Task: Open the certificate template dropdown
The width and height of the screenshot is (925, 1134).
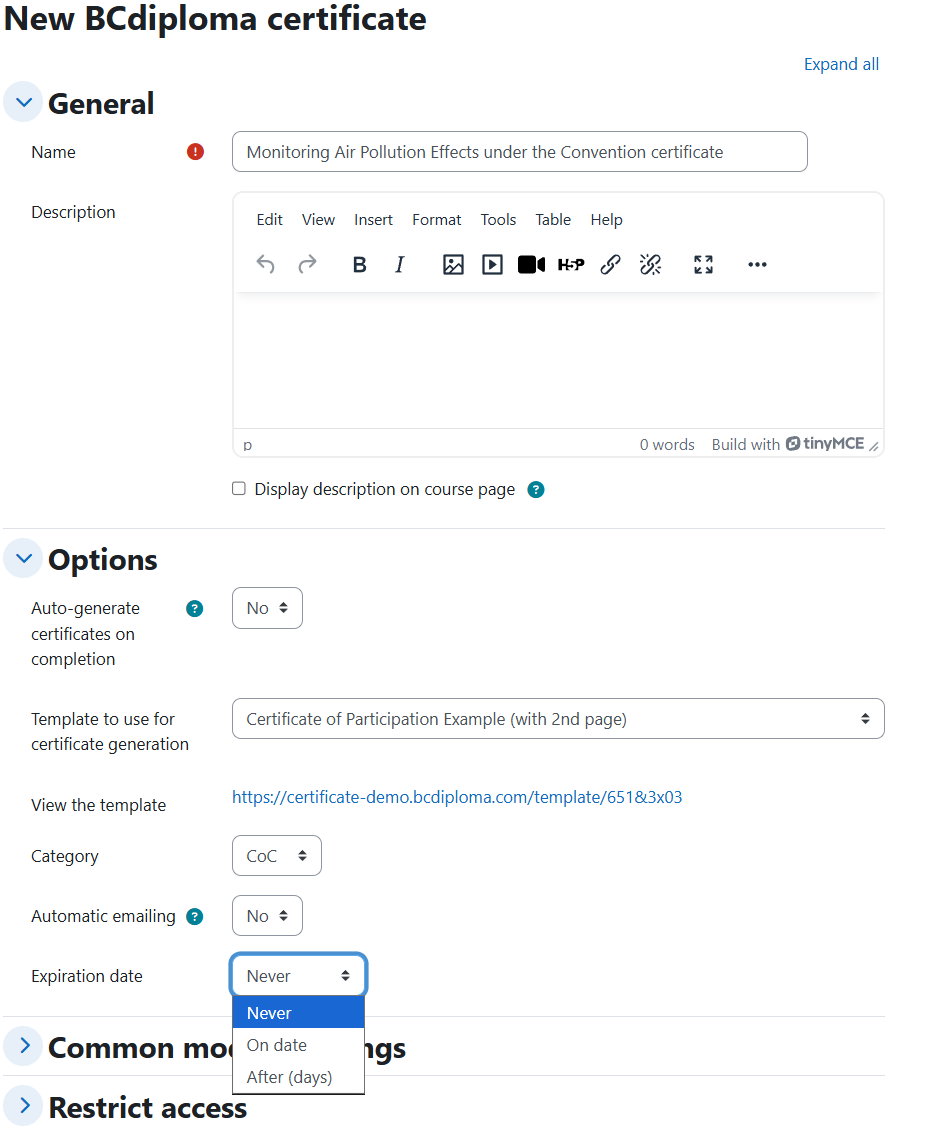Action: coord(558,719)
